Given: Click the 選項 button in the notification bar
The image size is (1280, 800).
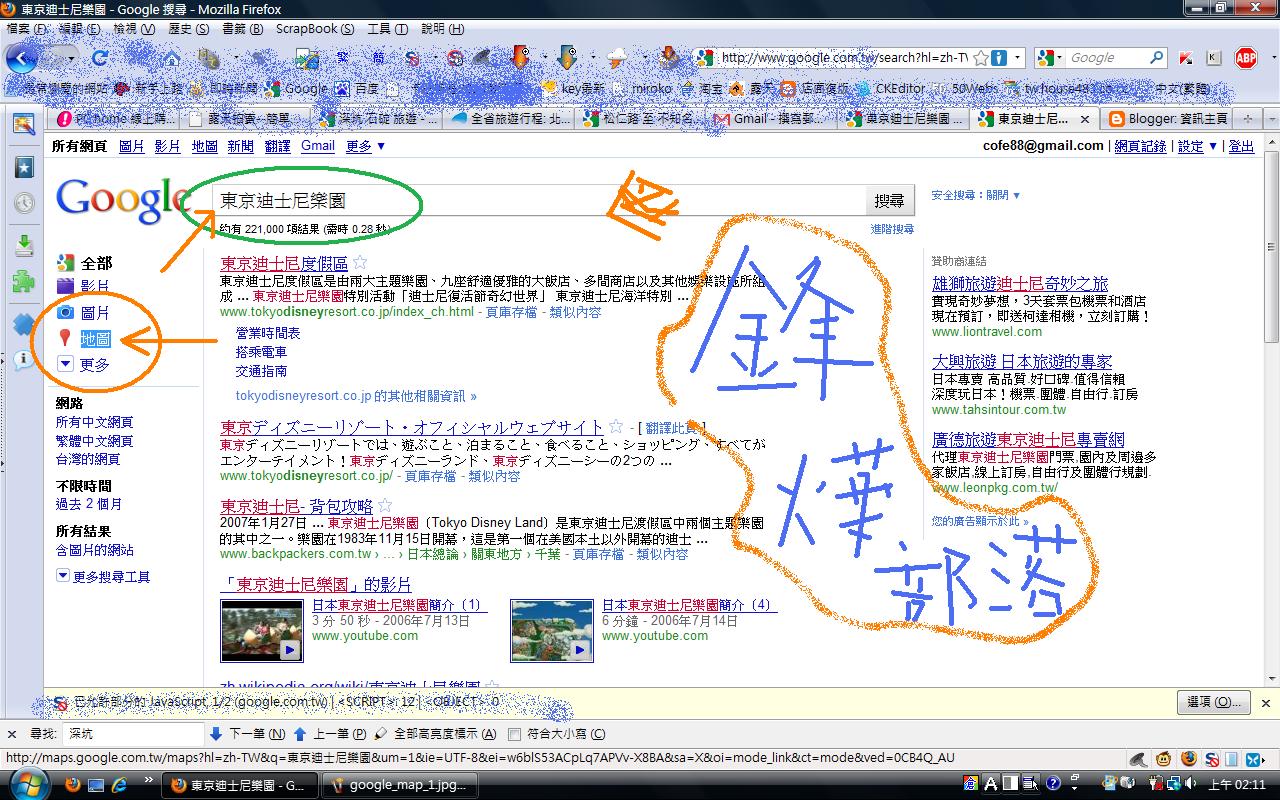Looking at the screenshot, I should [1215, 702].
